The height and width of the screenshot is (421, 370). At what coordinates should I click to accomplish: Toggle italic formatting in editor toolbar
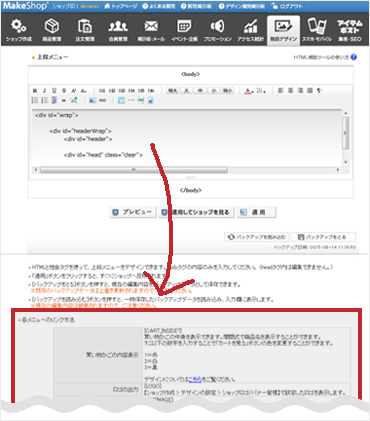tap(44, 91)
